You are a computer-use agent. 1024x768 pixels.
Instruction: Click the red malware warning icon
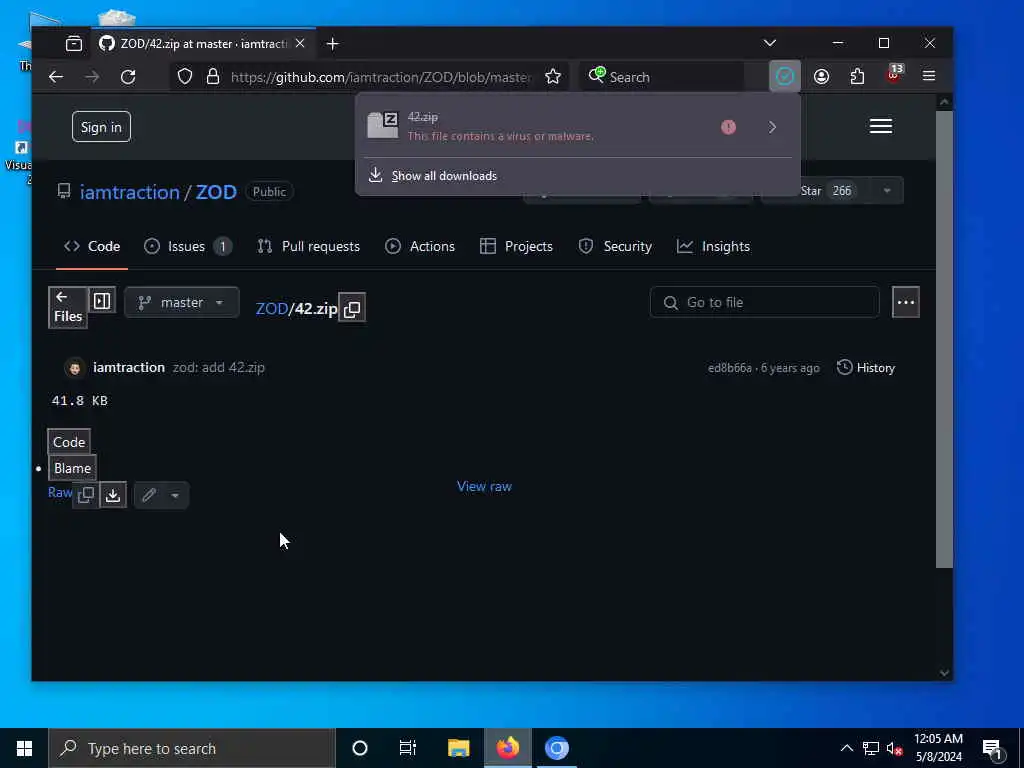point(728,127)
